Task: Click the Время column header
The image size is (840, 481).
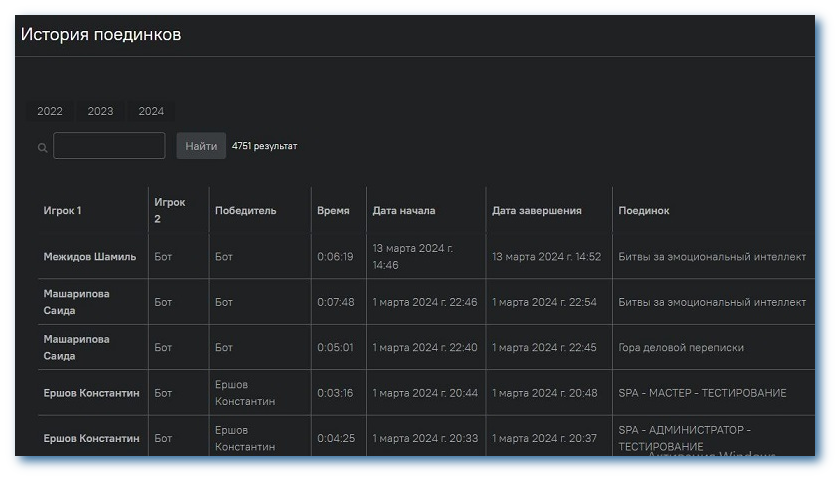Action: tap(333, 211)
